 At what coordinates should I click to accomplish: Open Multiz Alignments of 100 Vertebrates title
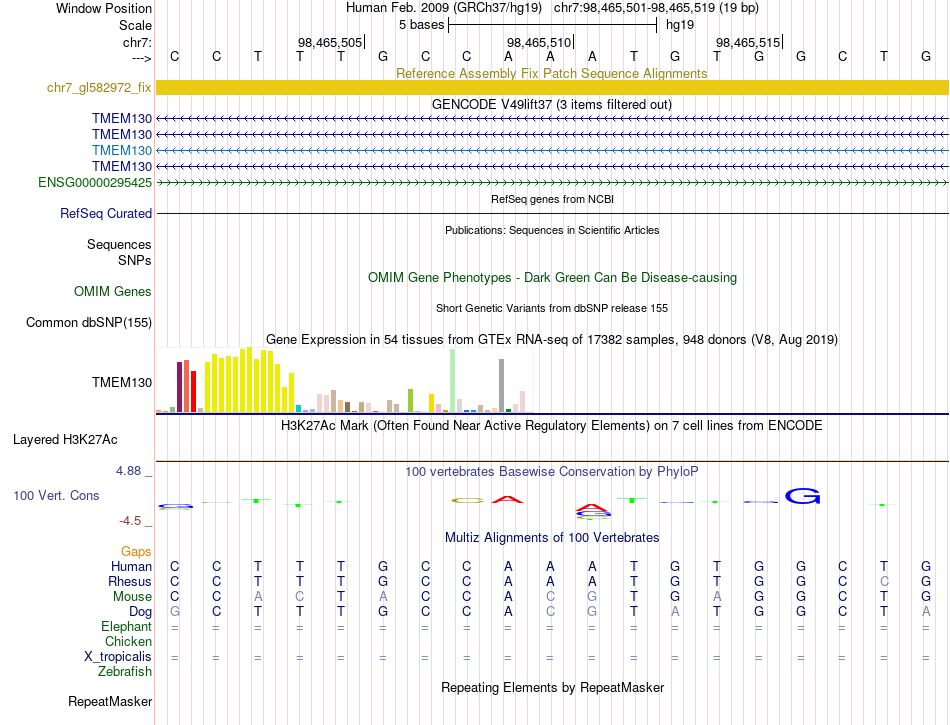552,538
